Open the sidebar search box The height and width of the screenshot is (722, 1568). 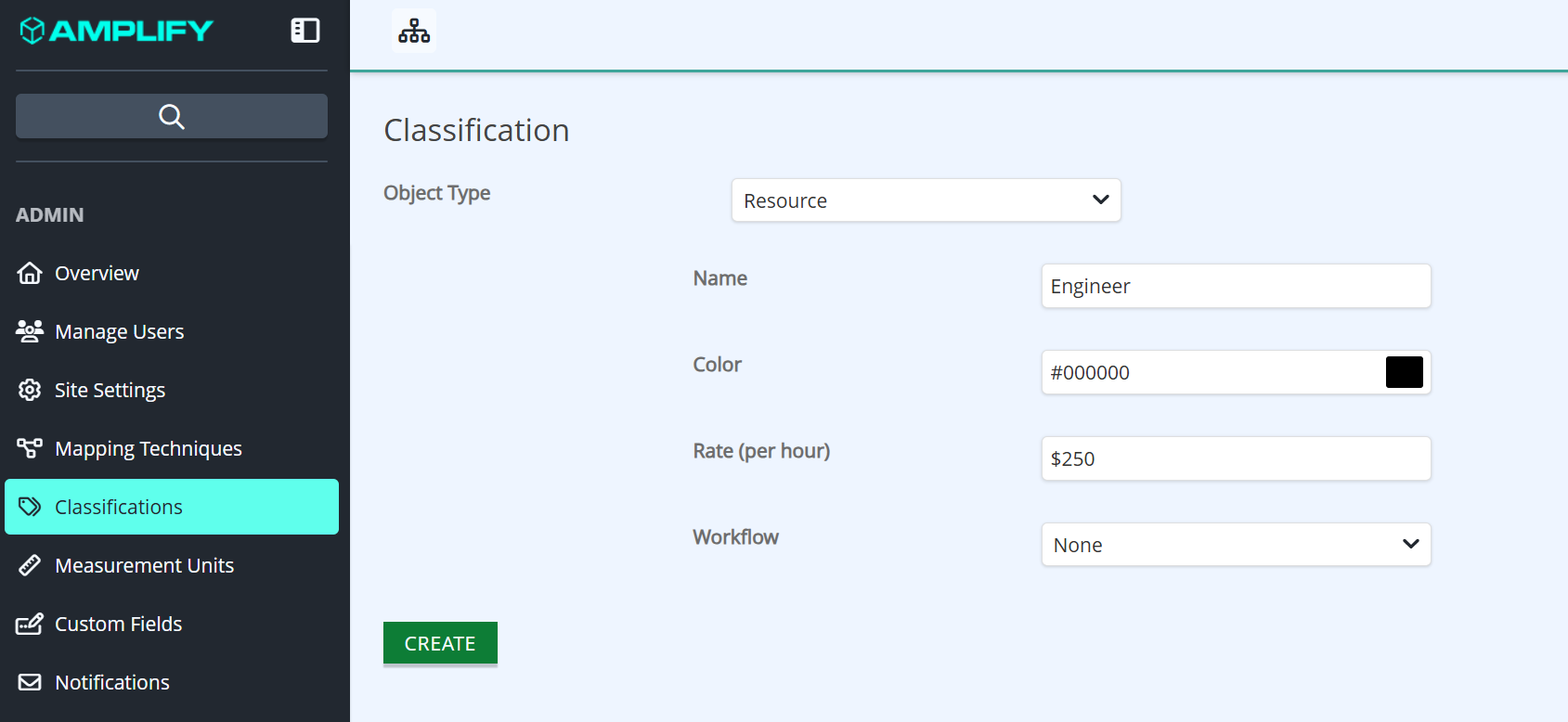coord(172,116)
